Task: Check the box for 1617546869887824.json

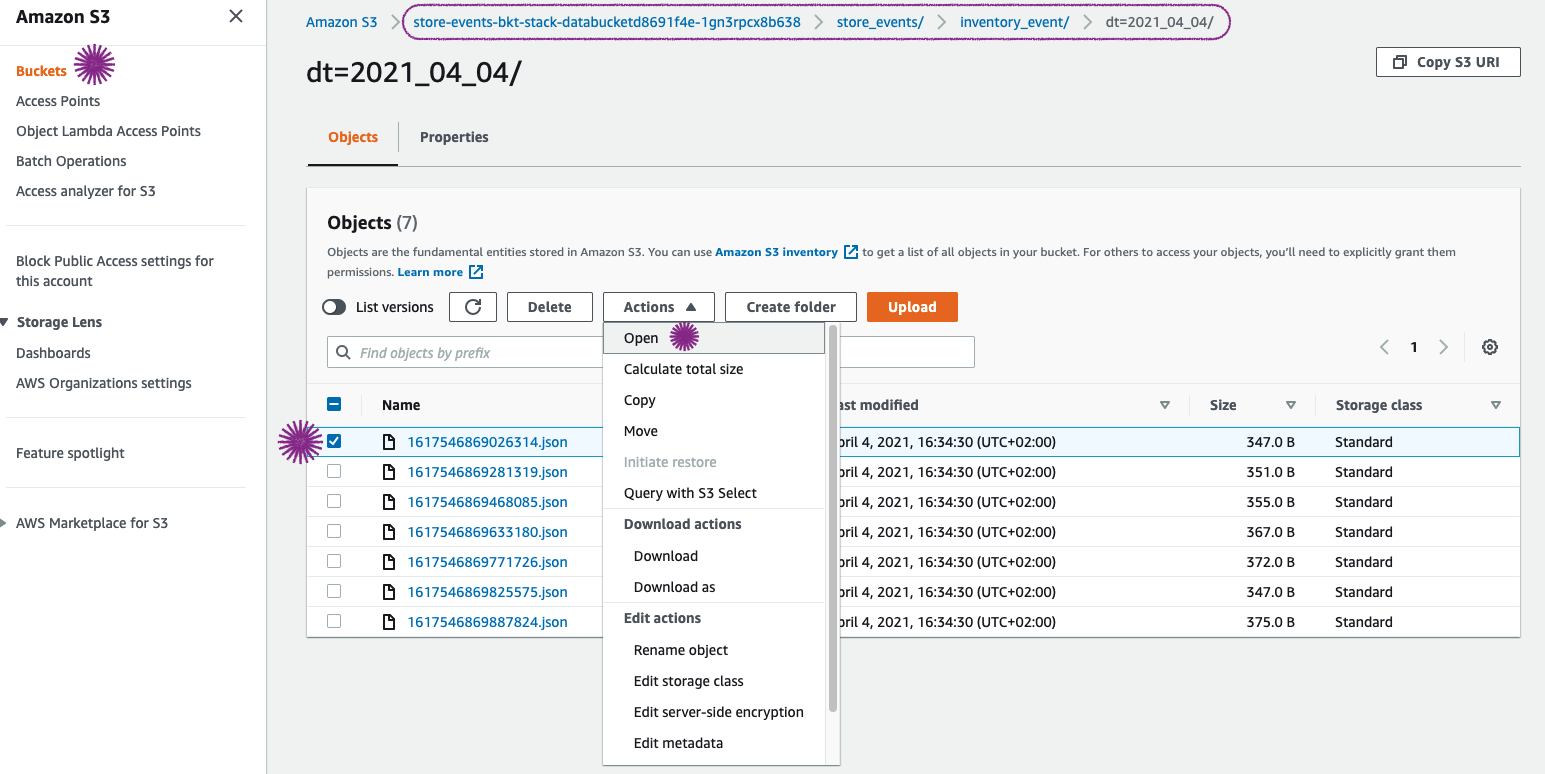Action: pos(334,621)
